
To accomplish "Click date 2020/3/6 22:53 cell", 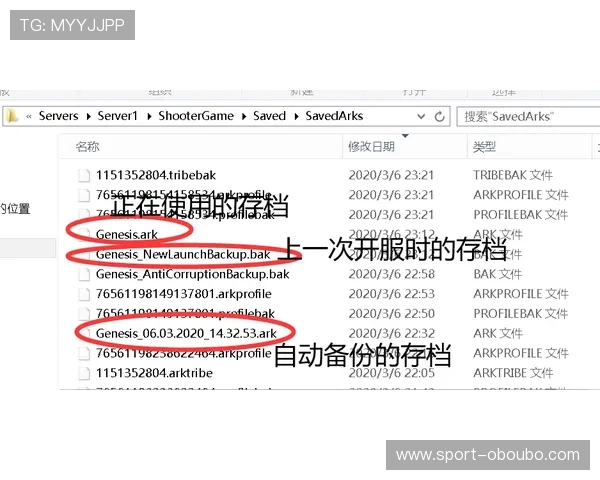I will [391, 294].
